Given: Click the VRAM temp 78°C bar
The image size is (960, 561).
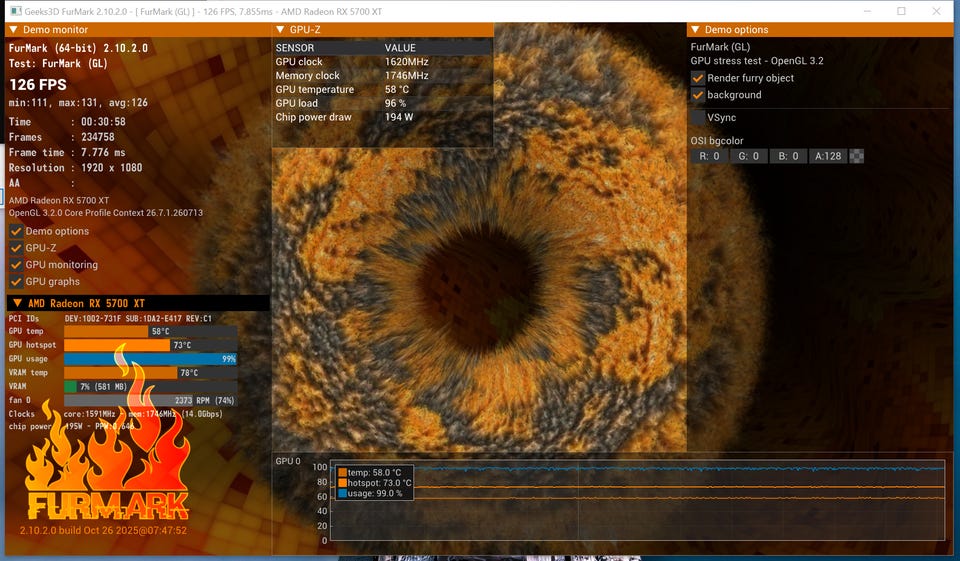Looking at the screenshot, I should [x=151, y=373].
